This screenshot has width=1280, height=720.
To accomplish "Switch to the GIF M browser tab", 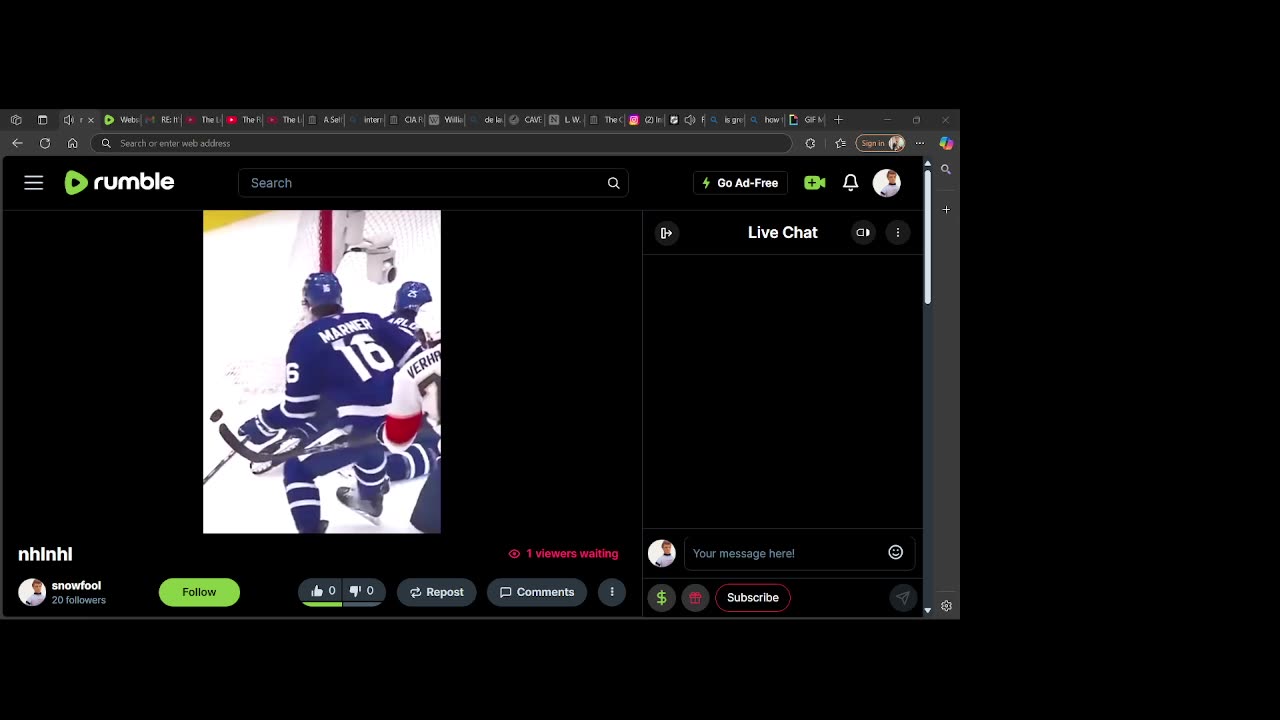I will click(x=807, y=120).
